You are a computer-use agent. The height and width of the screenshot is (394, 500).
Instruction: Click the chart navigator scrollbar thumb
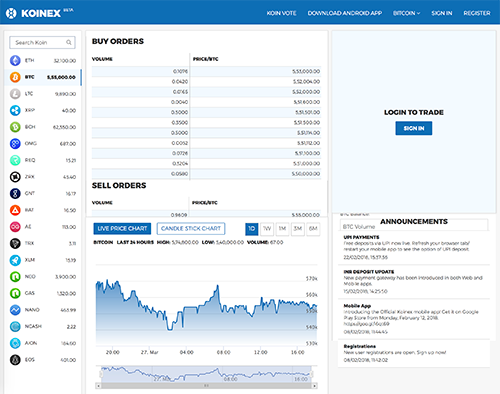pos(206,386)
